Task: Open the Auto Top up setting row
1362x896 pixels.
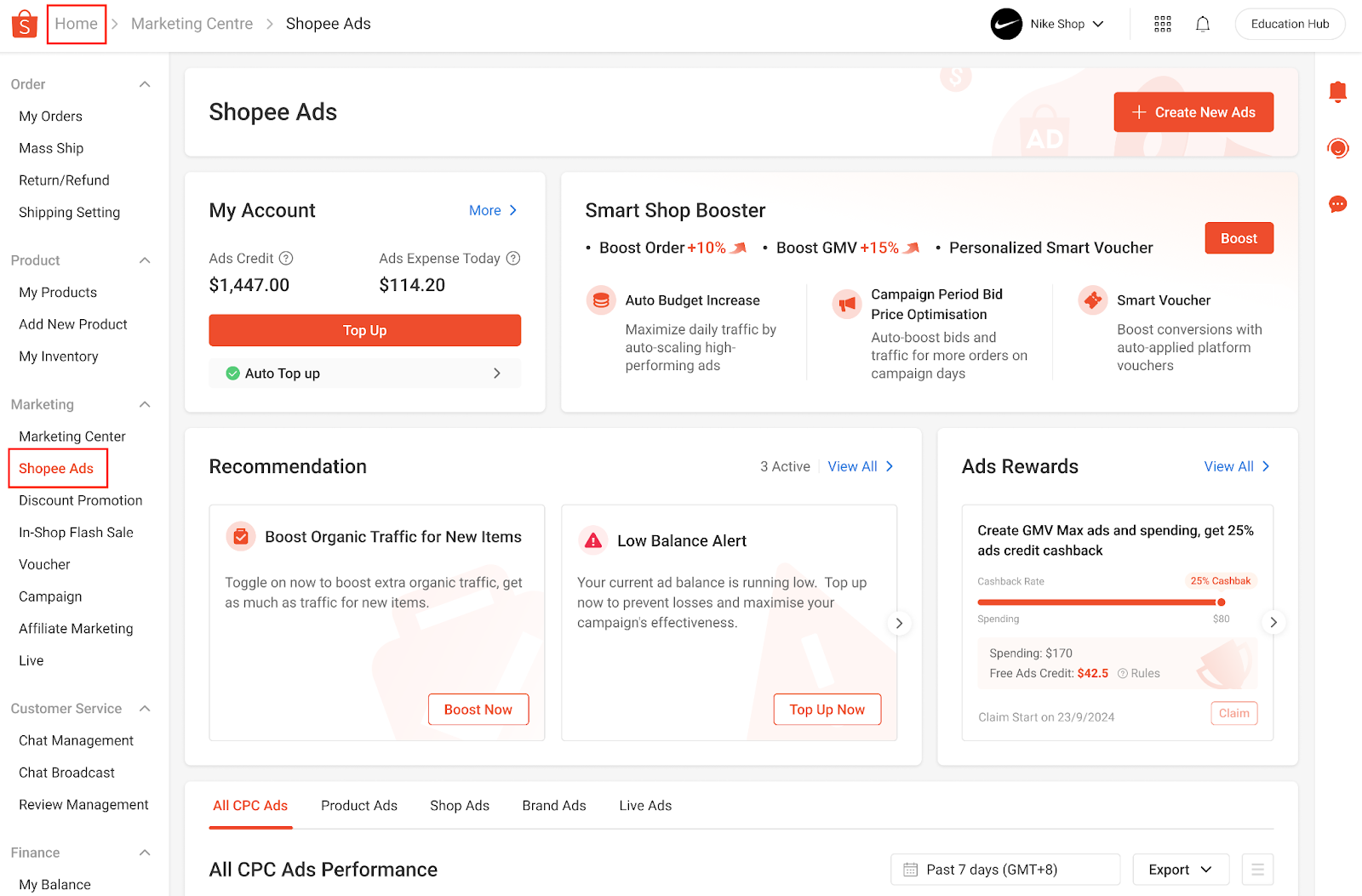Action: [364, 374]
